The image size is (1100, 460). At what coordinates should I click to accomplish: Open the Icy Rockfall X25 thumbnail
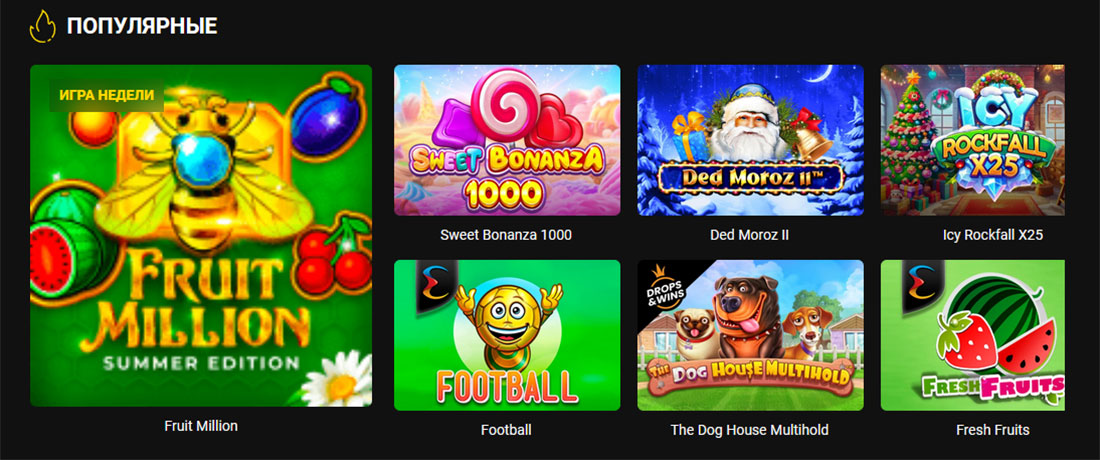click(x=973, y=140)
